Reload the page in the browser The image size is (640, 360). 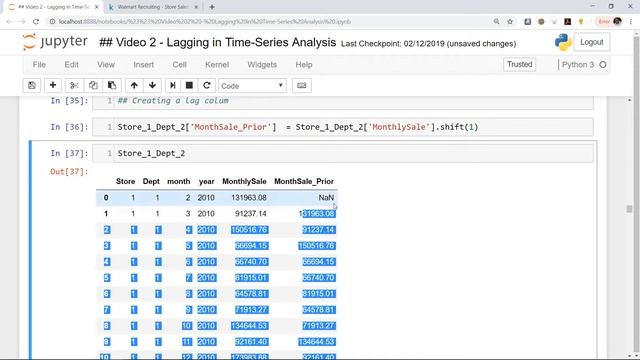click(x=36, y=22)
